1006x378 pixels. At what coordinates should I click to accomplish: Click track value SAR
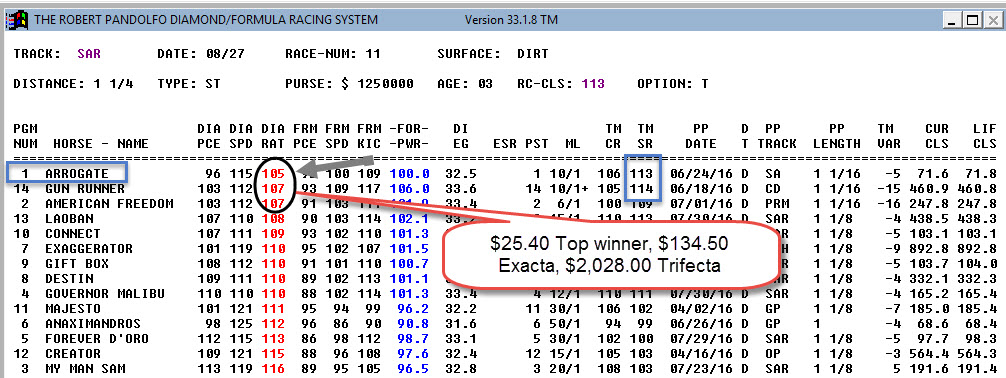point(89,55)
